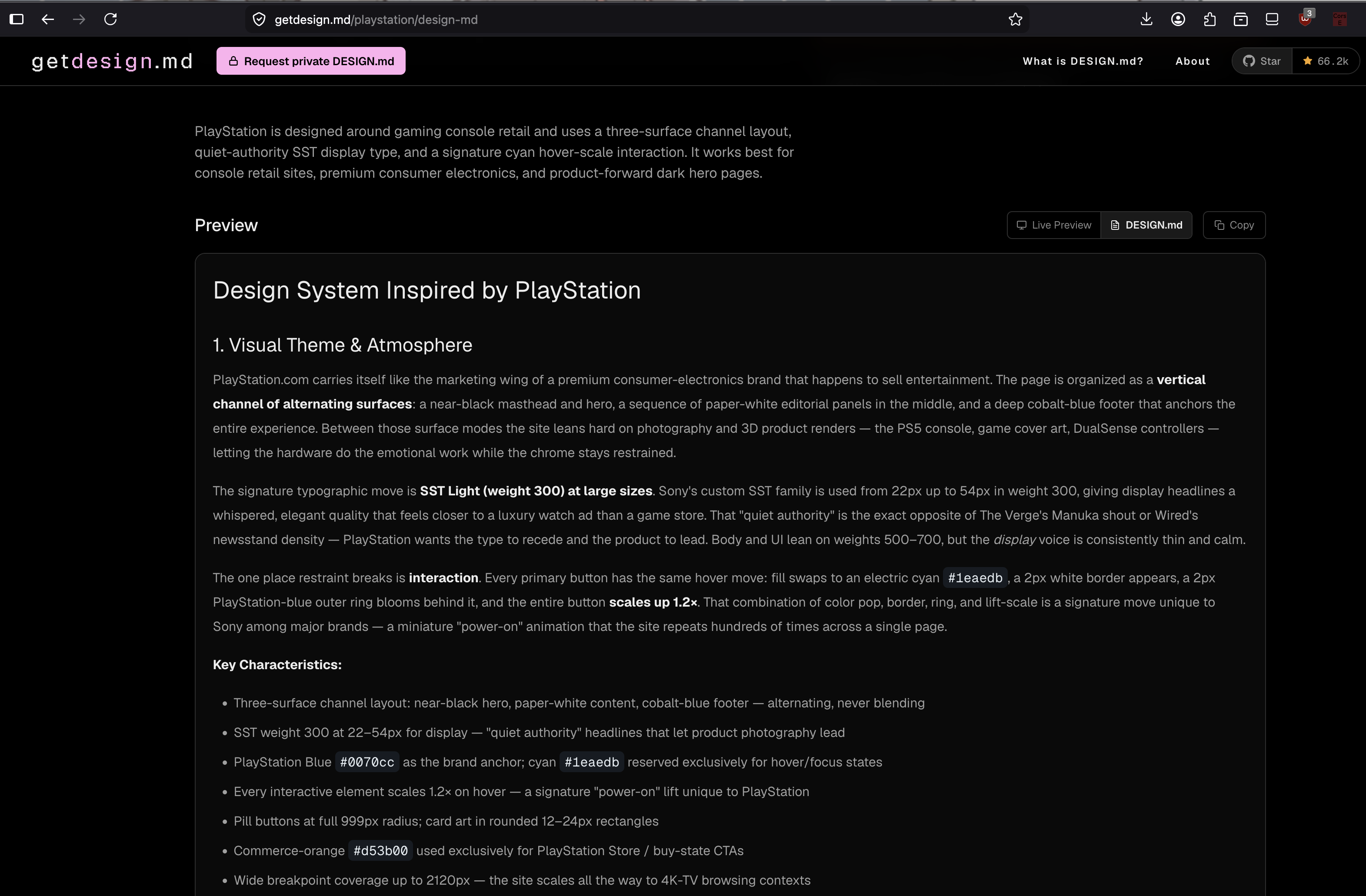The image size is (1366, 896).
Task: Open the What is DESIGN.md? link
Action: coord(1083,61)
